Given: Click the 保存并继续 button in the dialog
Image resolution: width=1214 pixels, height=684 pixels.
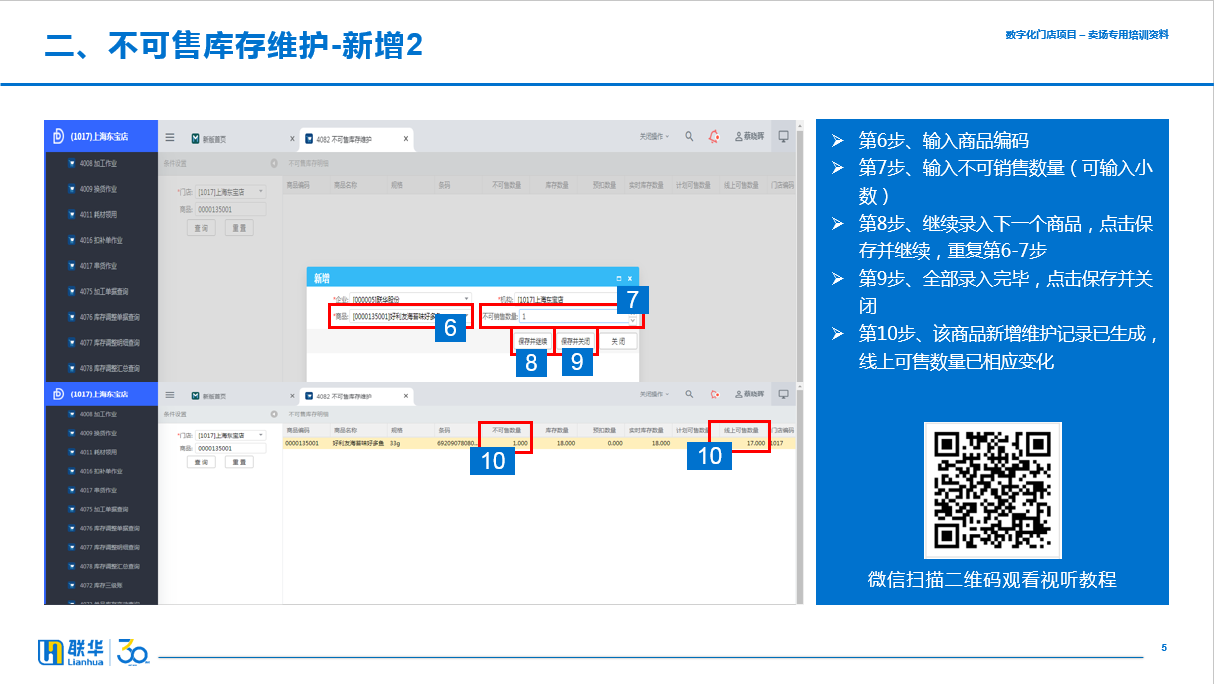Looking at the screenshot, I should (532, 341).
